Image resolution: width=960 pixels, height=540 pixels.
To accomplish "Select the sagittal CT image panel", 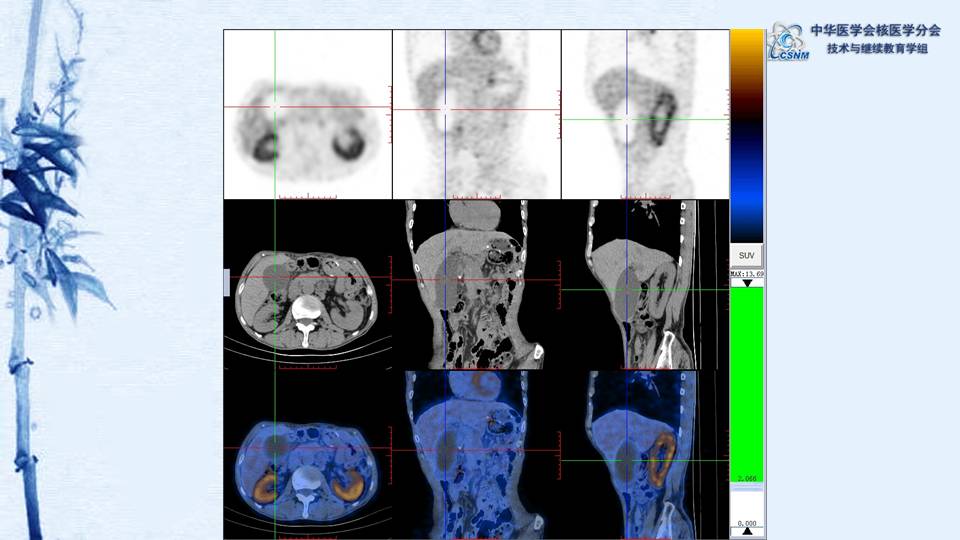I will tap(645, 285).
